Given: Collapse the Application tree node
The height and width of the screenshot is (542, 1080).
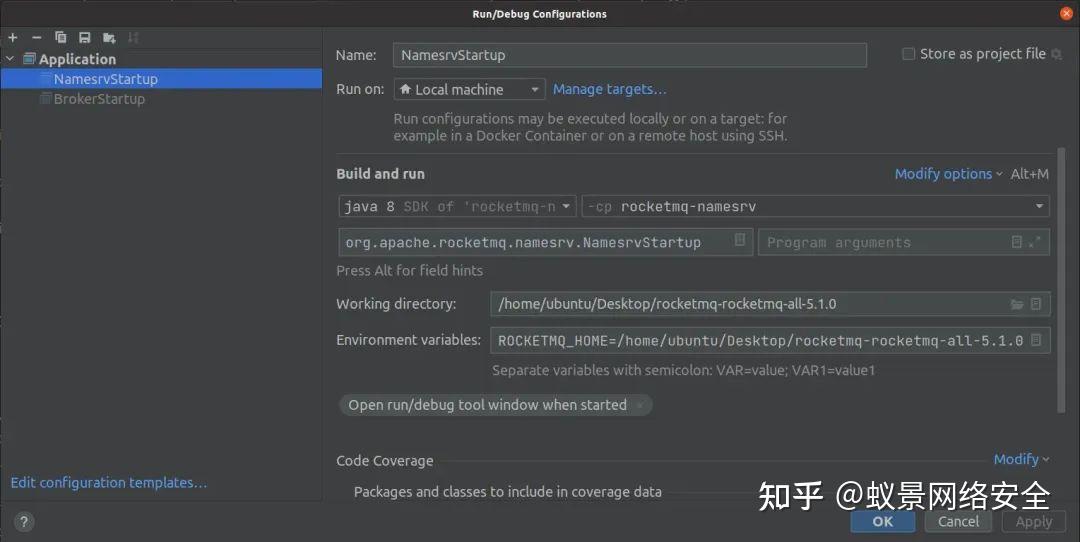Looking at the screenshot, I should 10,59.
